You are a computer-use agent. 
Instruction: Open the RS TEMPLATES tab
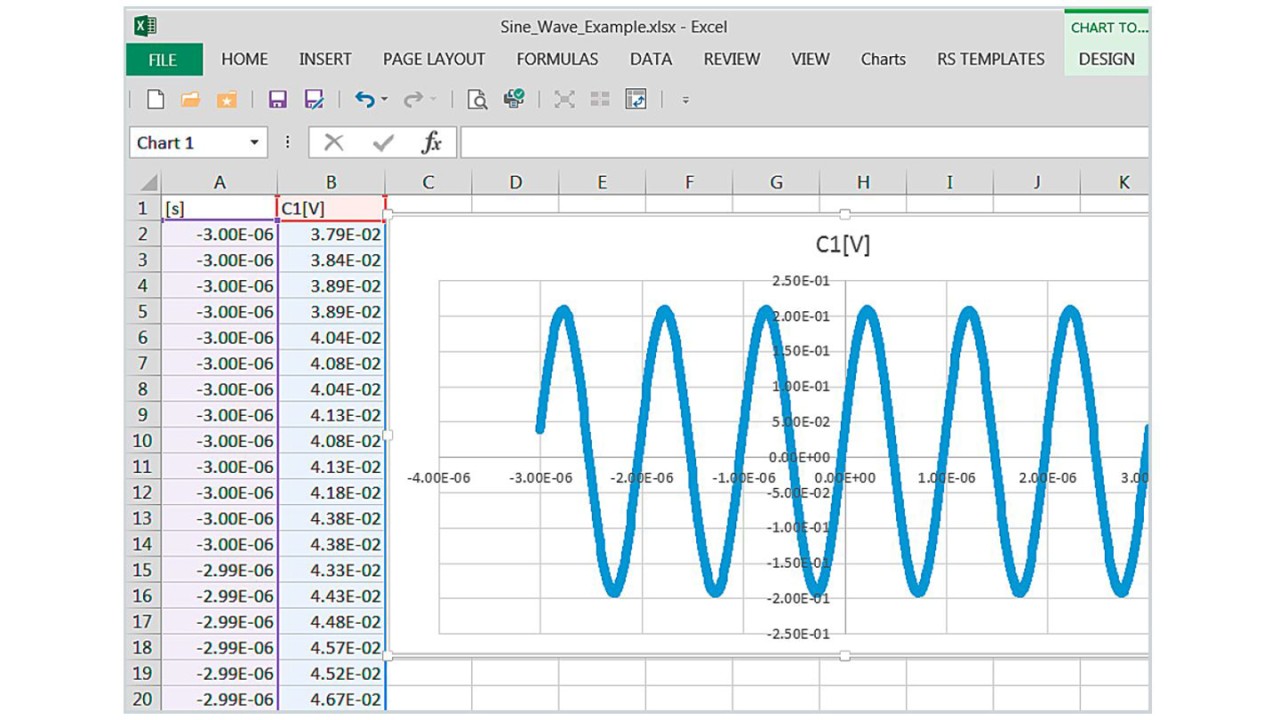991,59
